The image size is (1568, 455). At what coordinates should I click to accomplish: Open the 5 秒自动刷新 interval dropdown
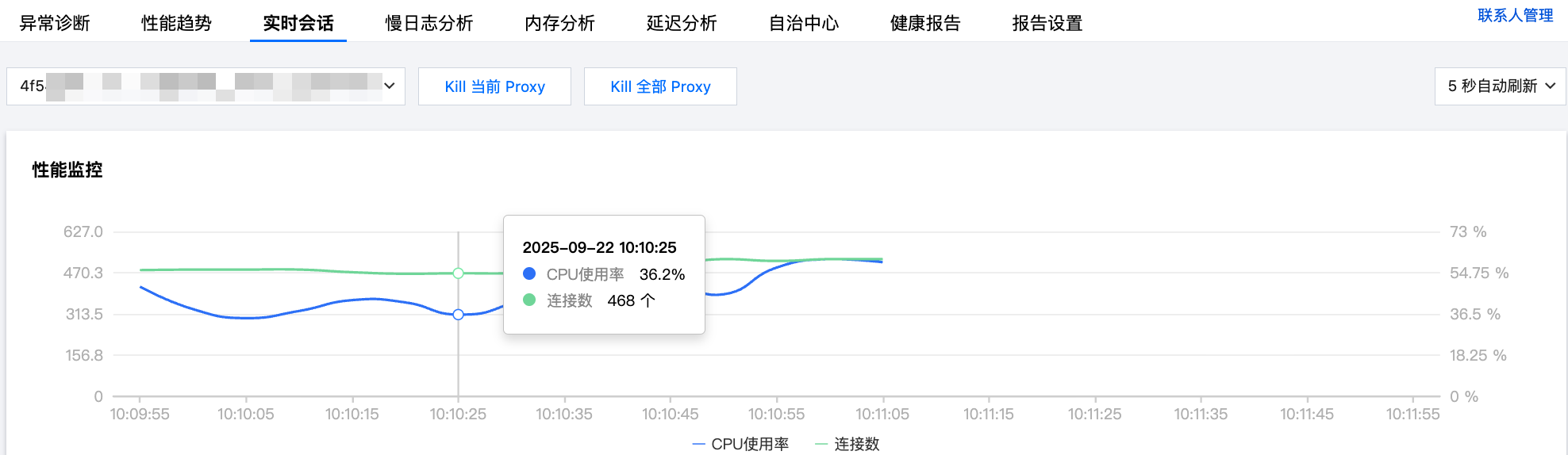[x=1500, y=86]
